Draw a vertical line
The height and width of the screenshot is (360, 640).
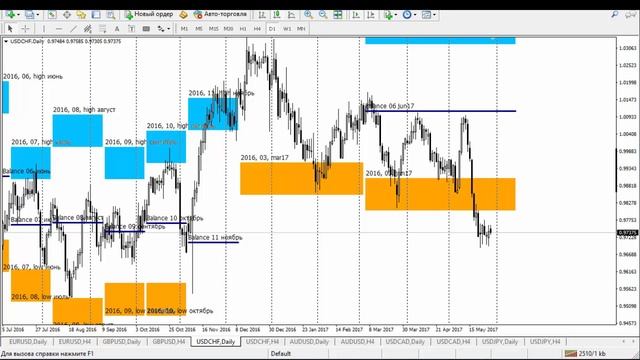[44, 29]
